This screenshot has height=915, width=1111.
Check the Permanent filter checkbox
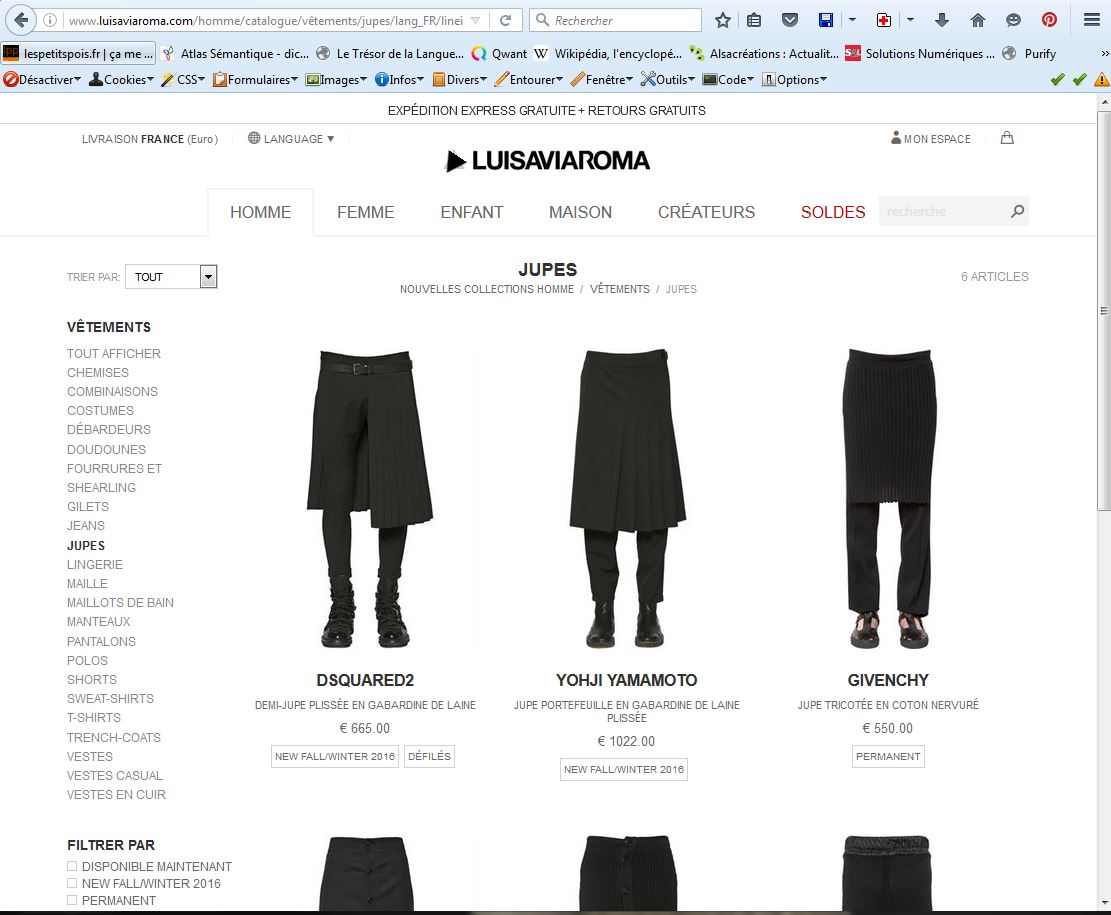click(72, 900)
